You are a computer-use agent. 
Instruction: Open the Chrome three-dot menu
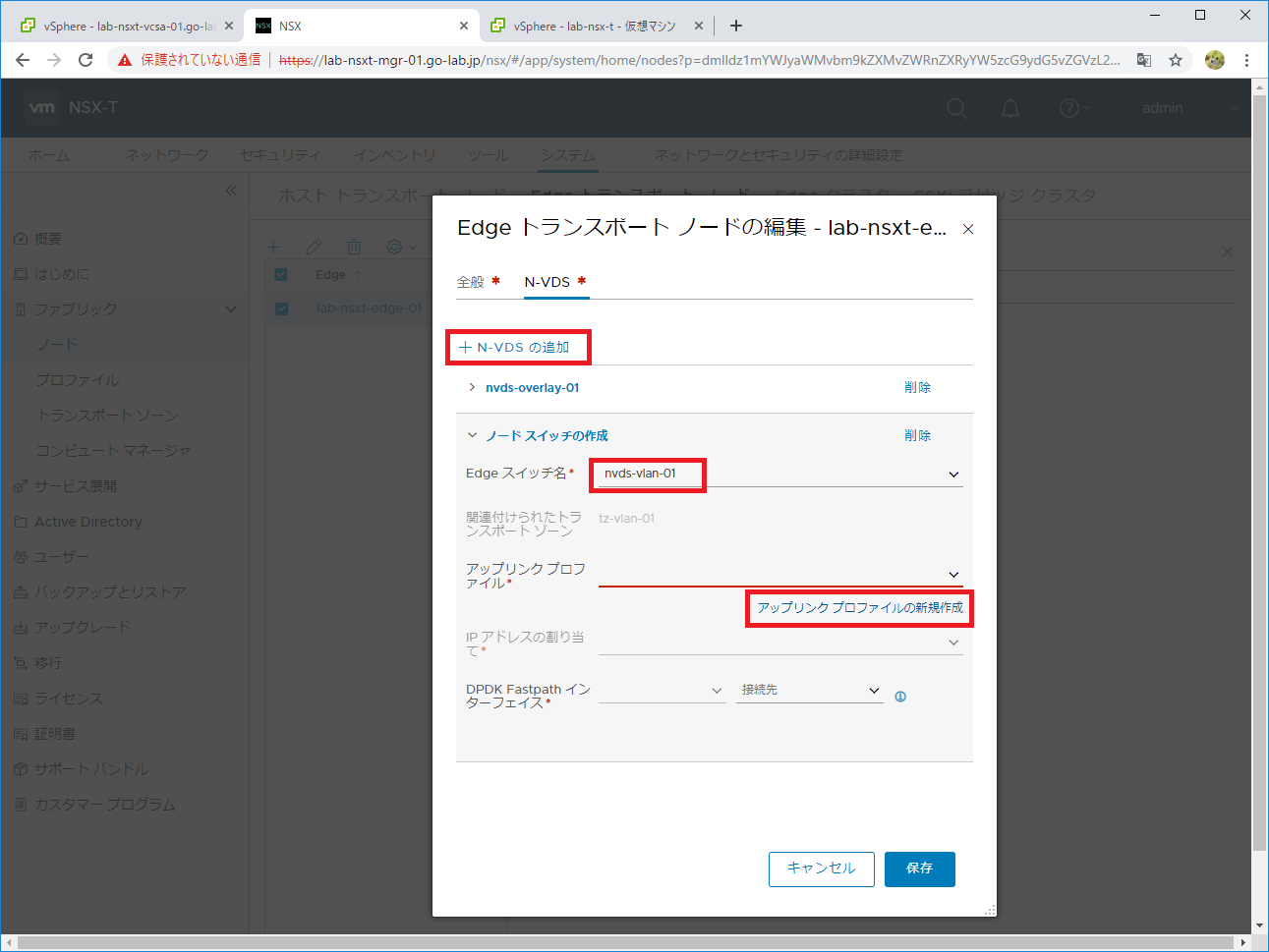1246,60
